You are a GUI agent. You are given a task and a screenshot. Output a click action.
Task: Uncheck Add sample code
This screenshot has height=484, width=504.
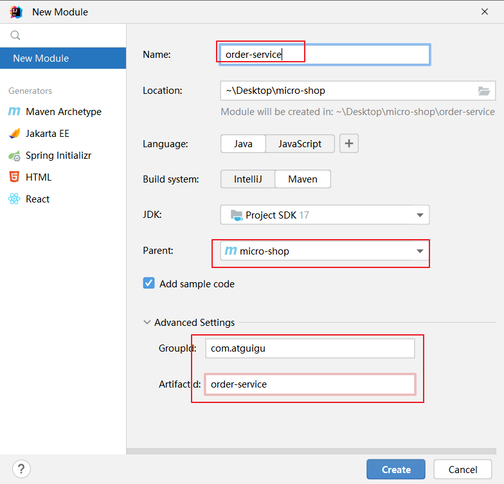(149, 283)
